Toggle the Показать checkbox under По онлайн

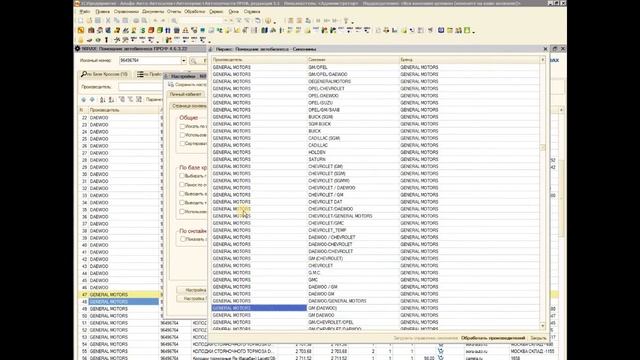pyautogui.click(x=182, y=239)
